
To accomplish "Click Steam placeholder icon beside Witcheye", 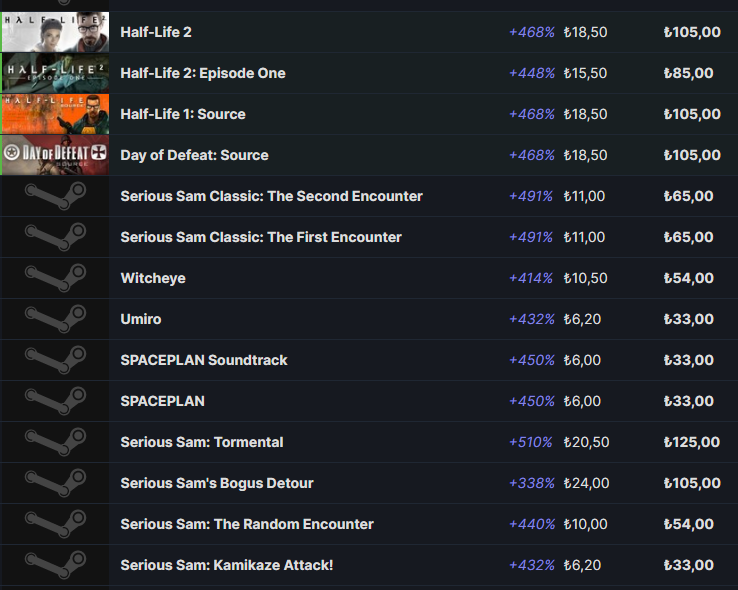I will 56,278.
